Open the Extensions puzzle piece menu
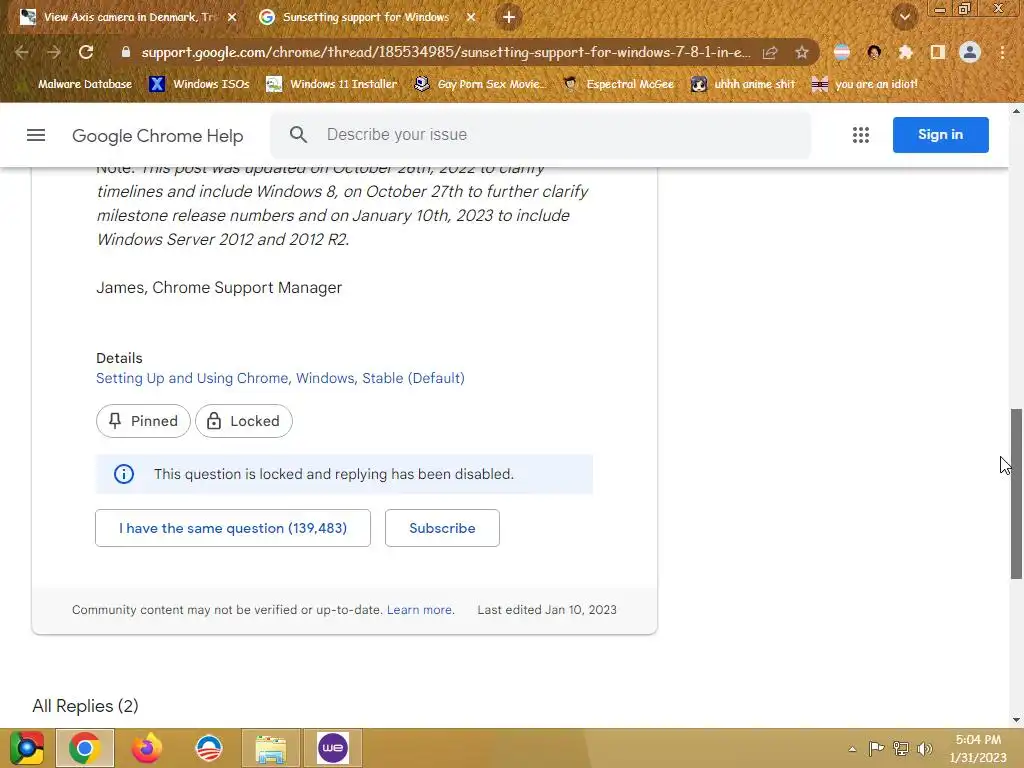The image size is (1024, 768). [x=905, y=52]
